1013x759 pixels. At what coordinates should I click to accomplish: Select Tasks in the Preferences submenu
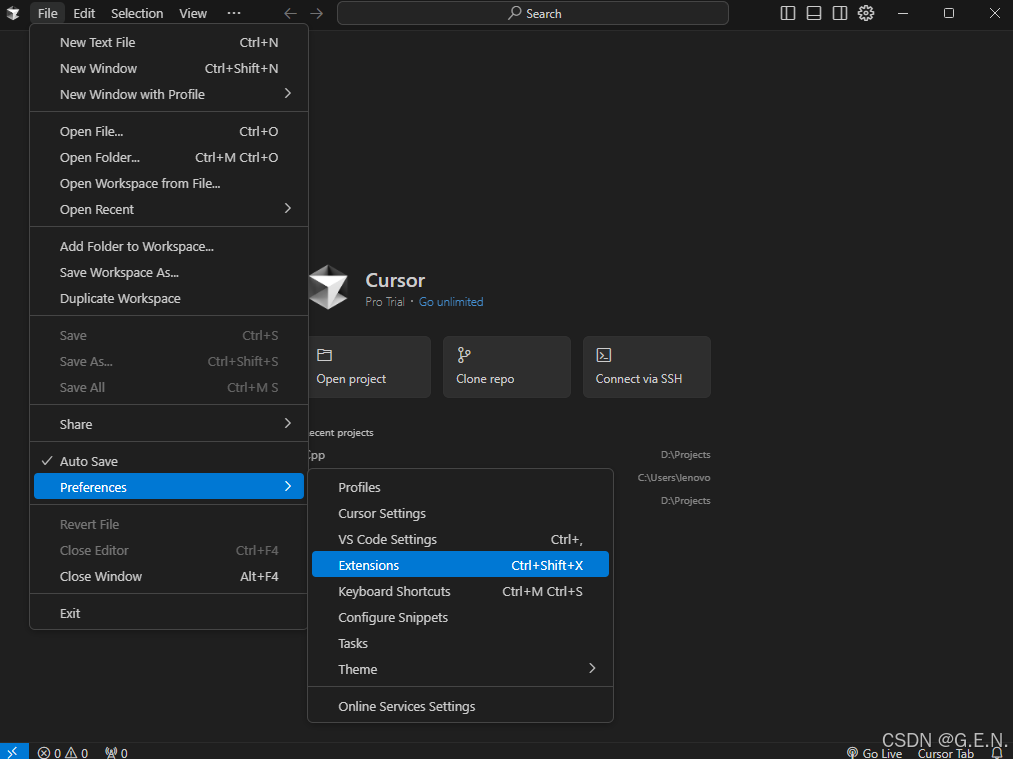[x=460, y=643]
